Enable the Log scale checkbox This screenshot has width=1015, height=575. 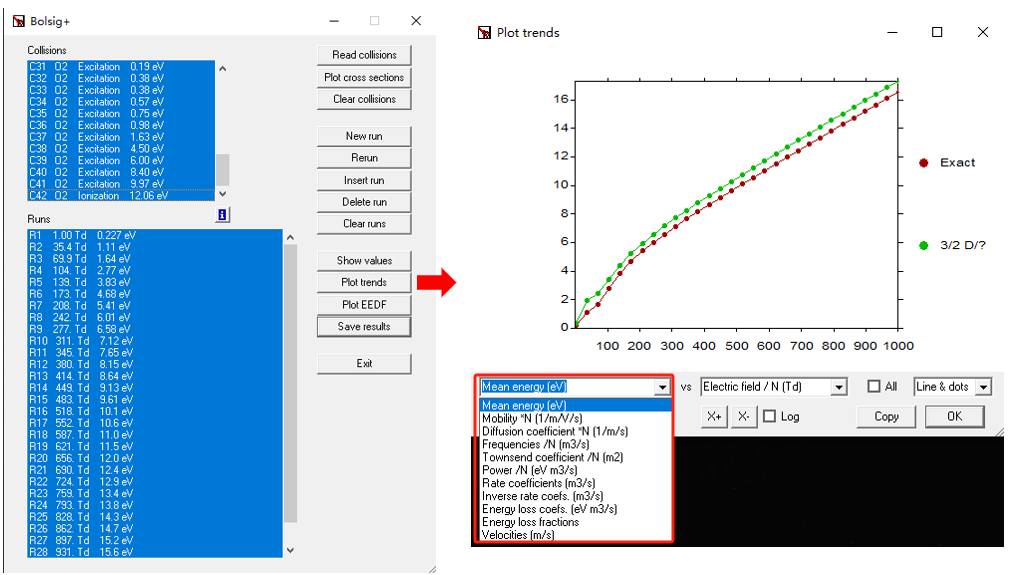click(770, 416)
